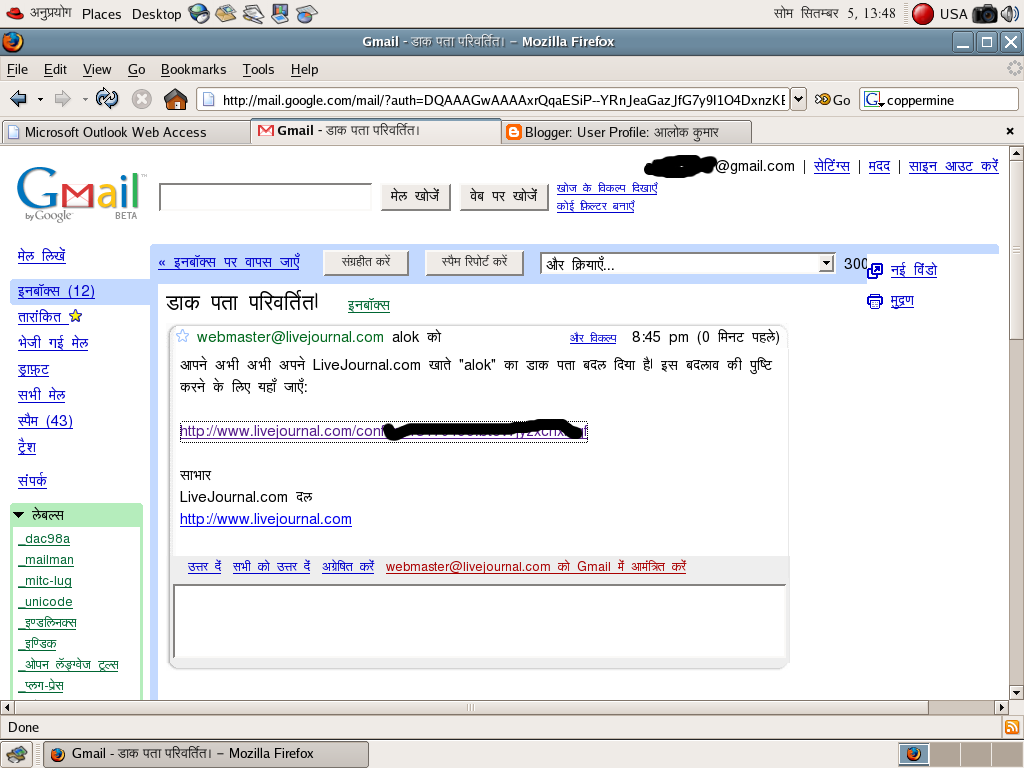Open खोज के विकल्प दिखाएँ link

[x=607, y=188]
